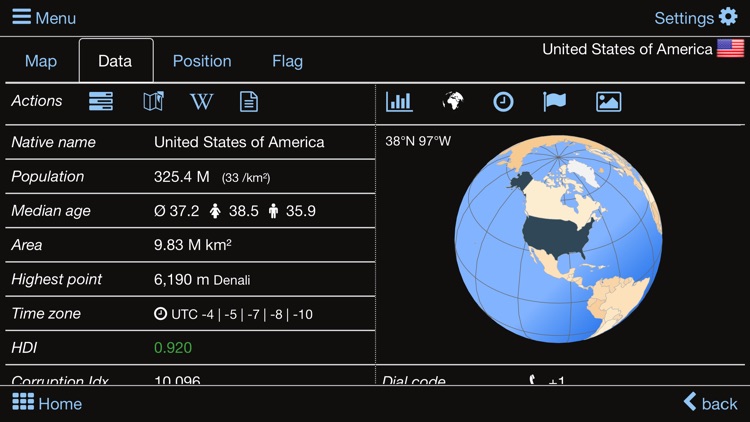Click the waving flag icon
The width and height of the screenshot is (750, 422).
pyautogui.click(x=554, y=101)
